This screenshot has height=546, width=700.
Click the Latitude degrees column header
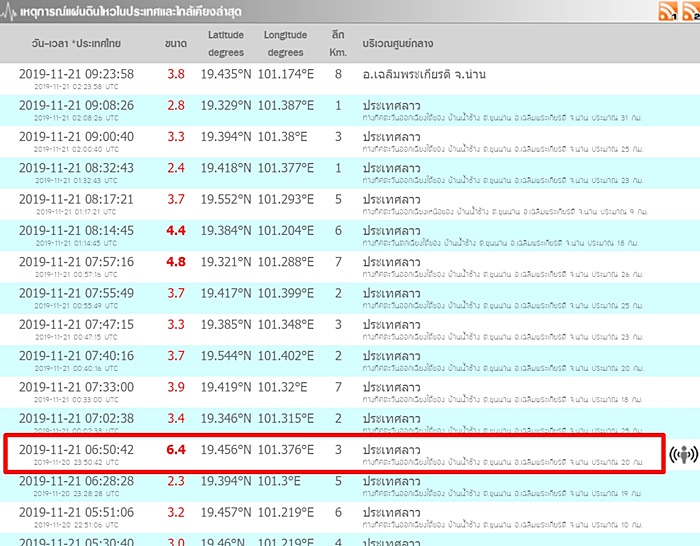226,43
